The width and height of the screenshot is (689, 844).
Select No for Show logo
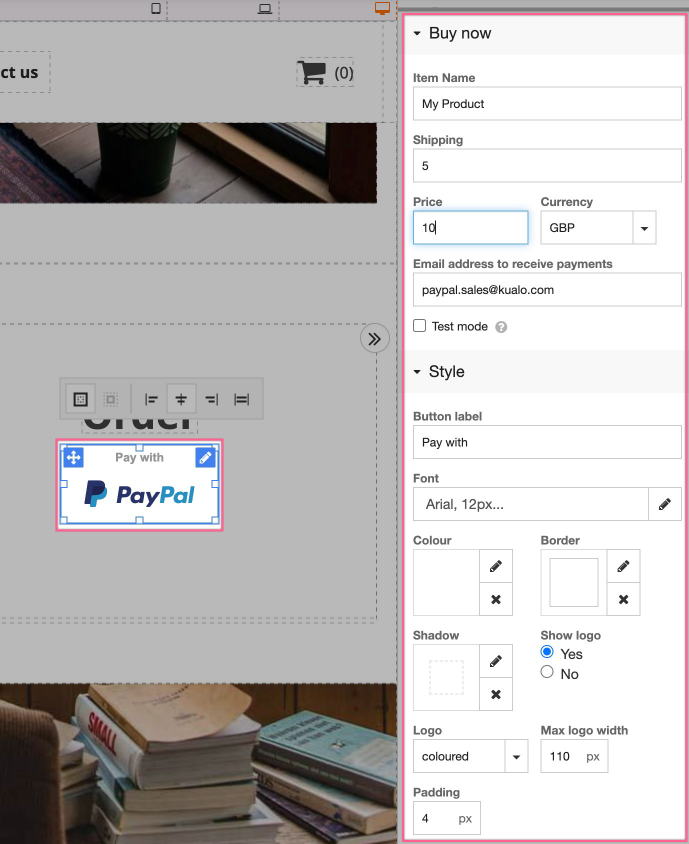[547, 672]
